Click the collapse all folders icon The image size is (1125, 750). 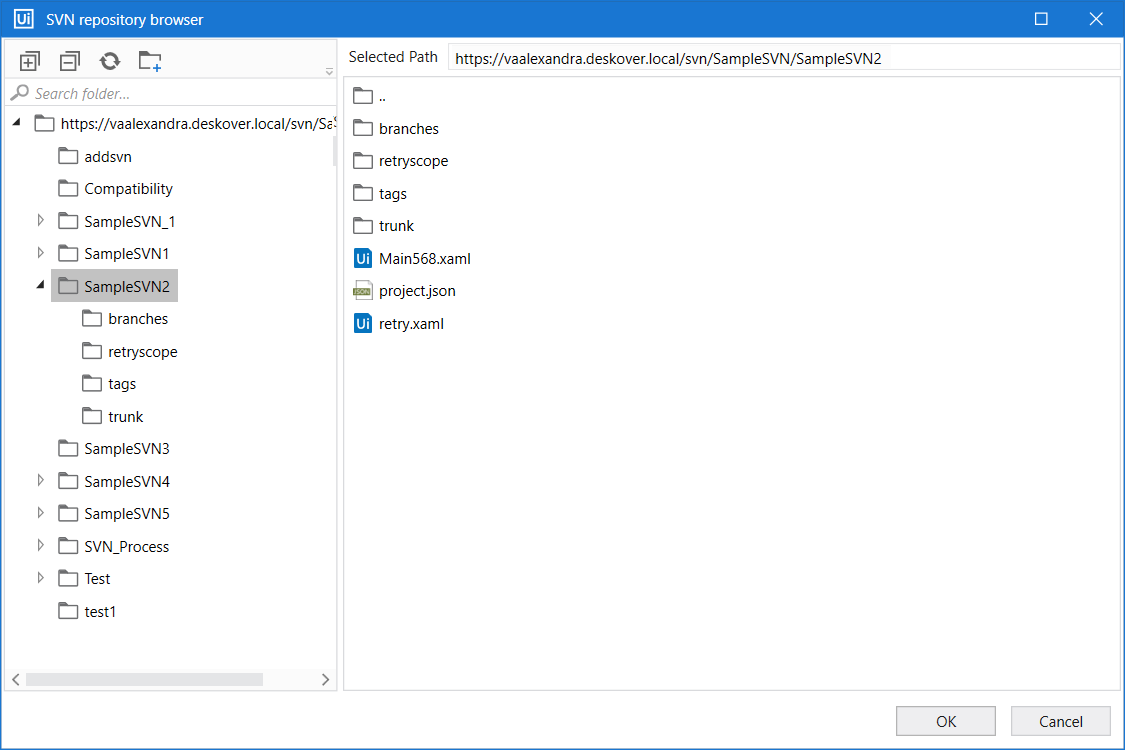click(69, 60)
